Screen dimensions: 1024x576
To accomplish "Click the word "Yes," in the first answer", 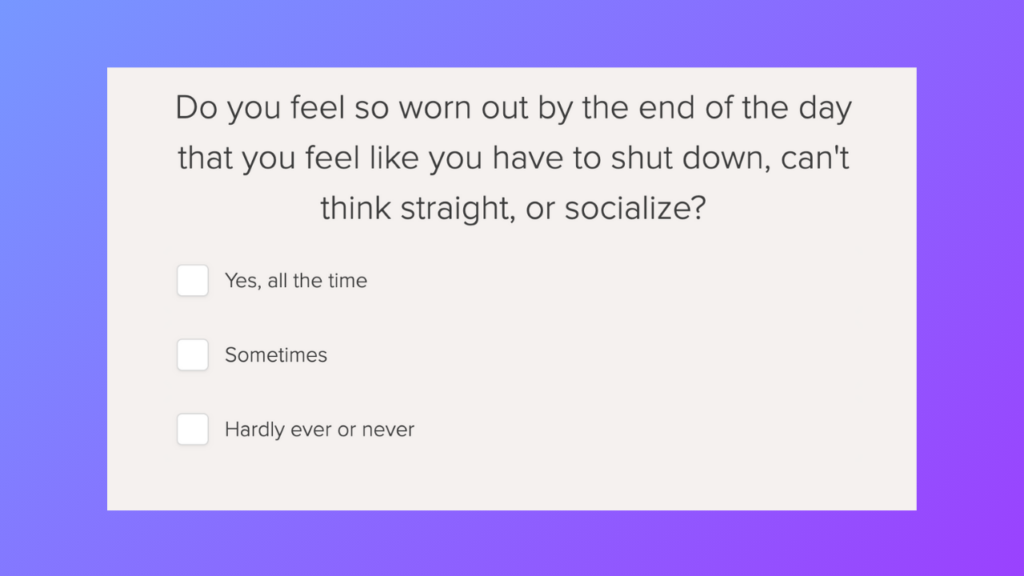I will pos(242,281).
